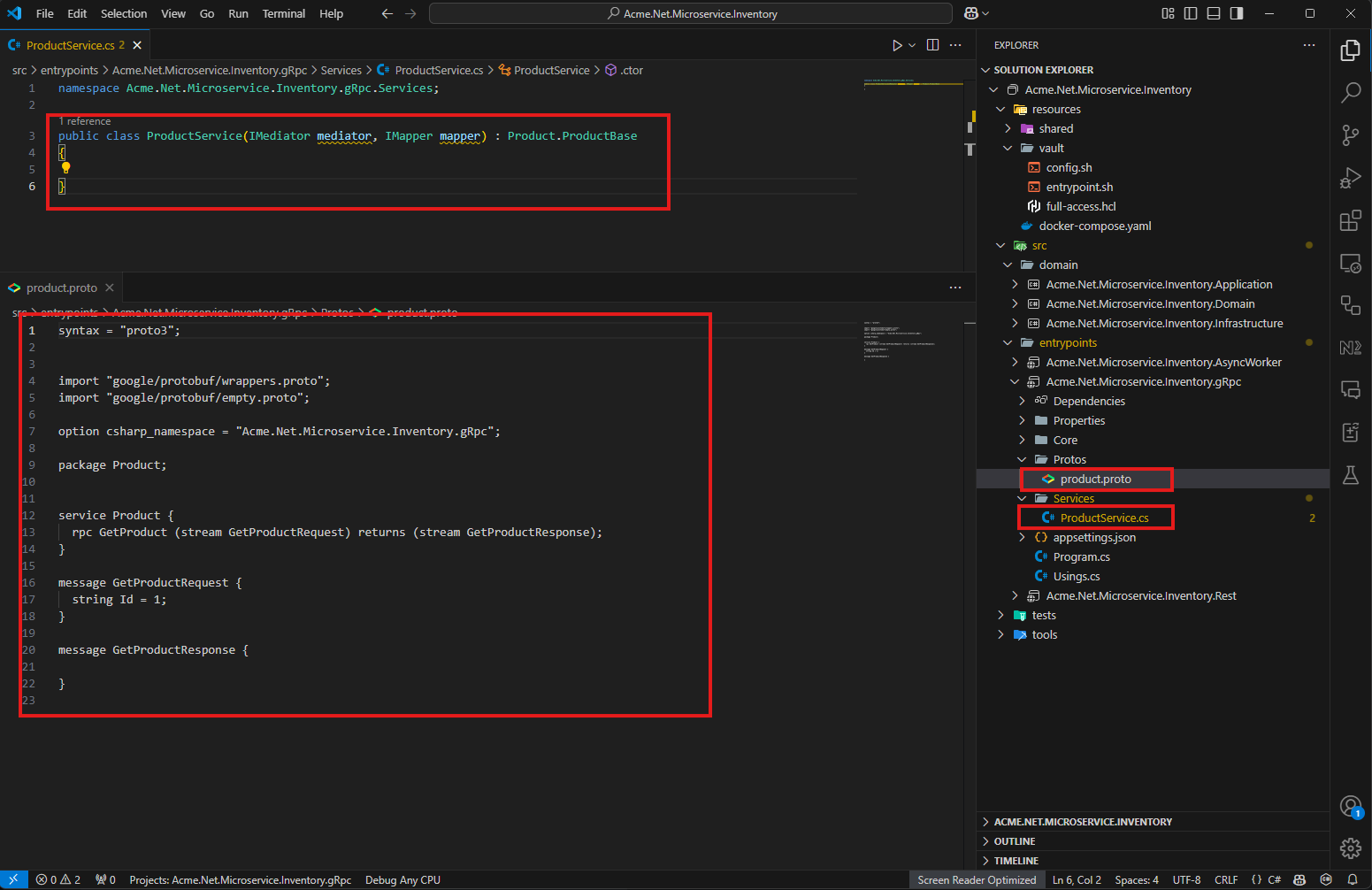This screenshot has width=1372, height=890.
Task: Open Source Control view
Action: [x=1351, y=134]
